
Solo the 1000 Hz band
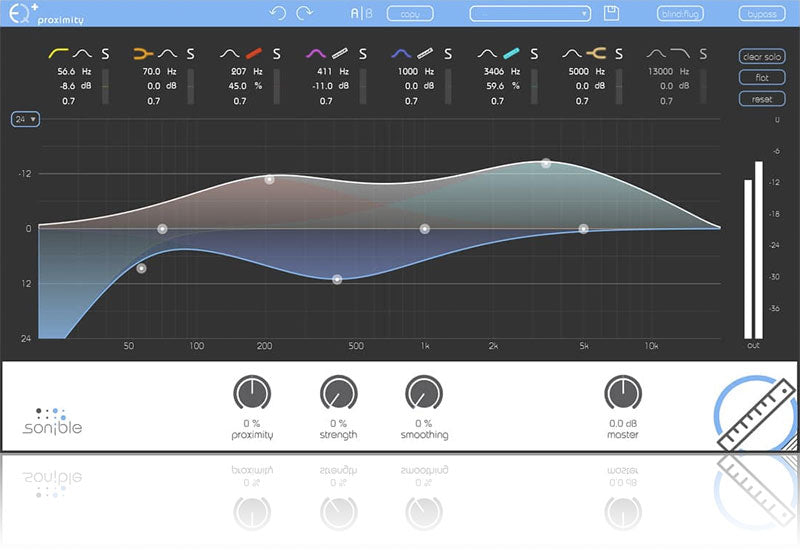click(448, 54)
